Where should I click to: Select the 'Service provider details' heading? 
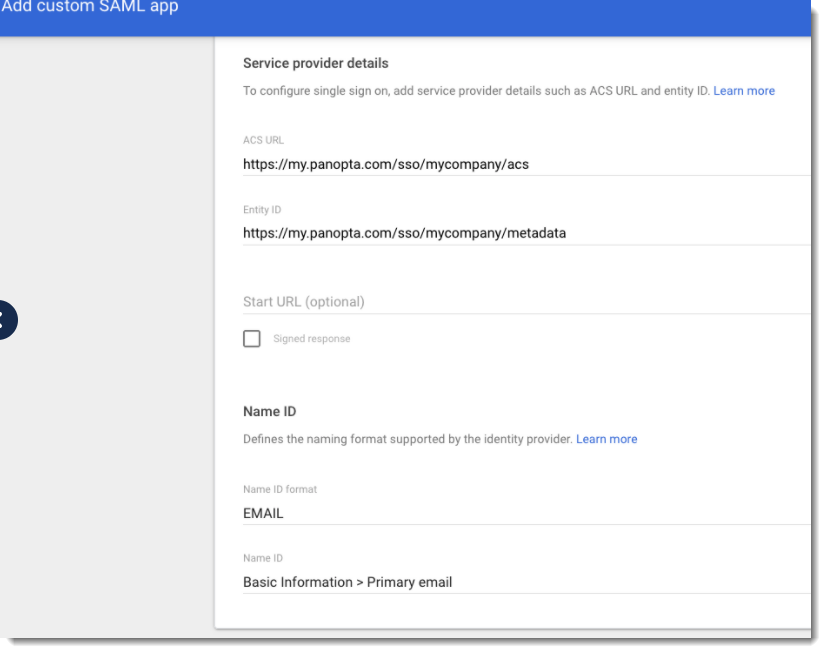tap(316, 63)
